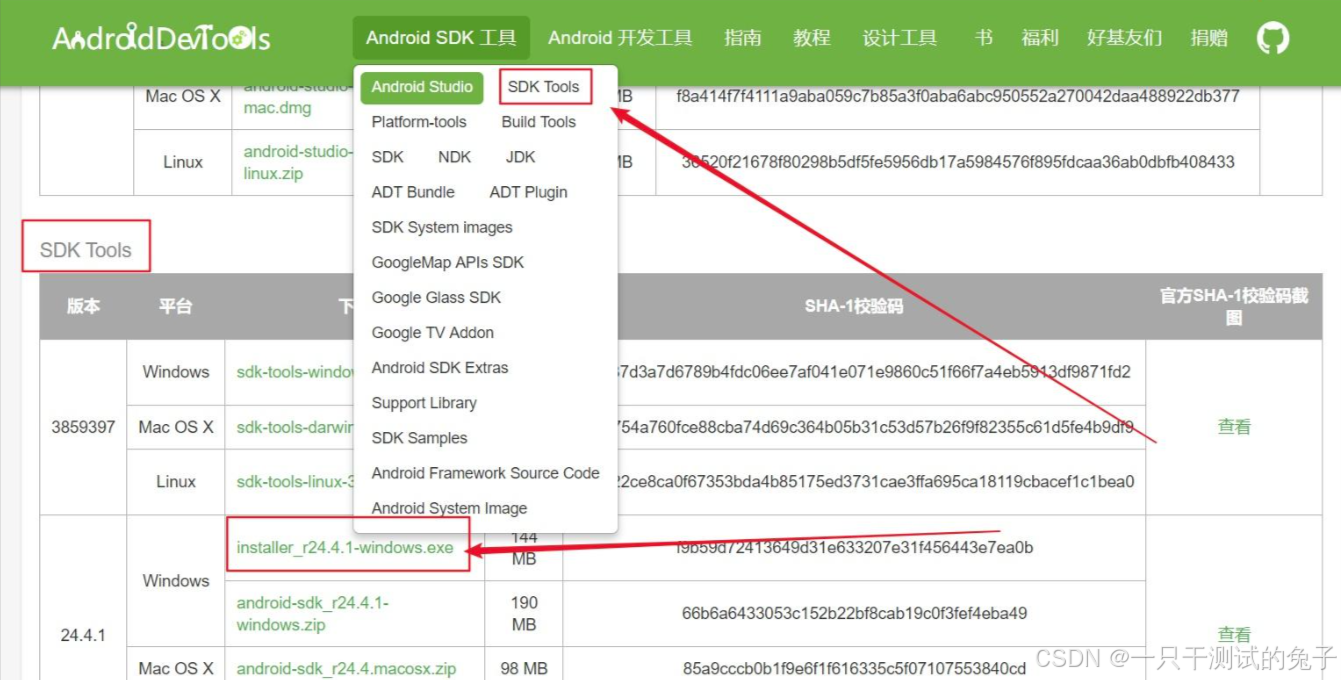Select SDK Tools in dropdown
This screenshot has width=1341, height=680.
pyautogui.click(x=543, y=87)
